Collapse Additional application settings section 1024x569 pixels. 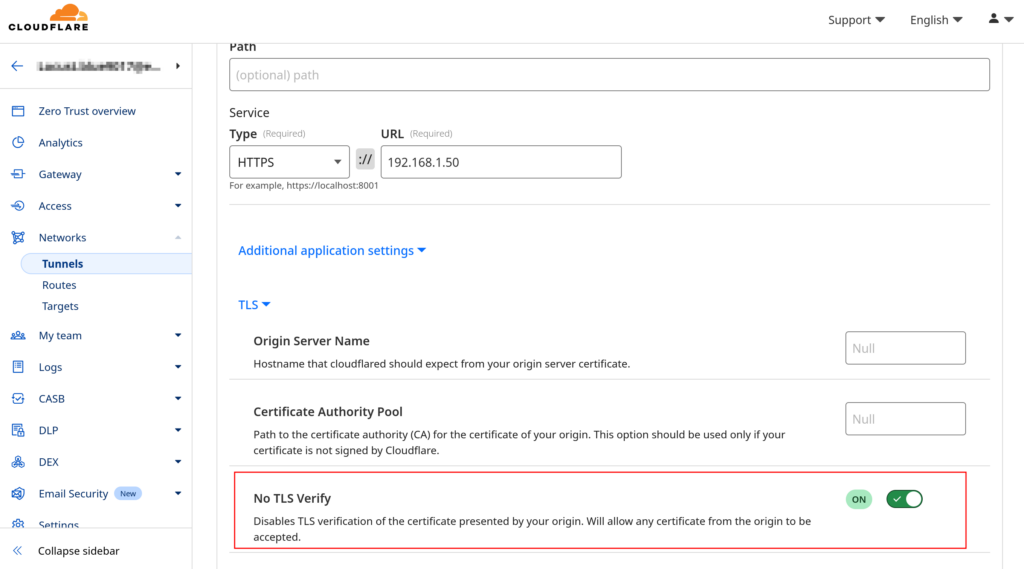(x=332, y=250)
